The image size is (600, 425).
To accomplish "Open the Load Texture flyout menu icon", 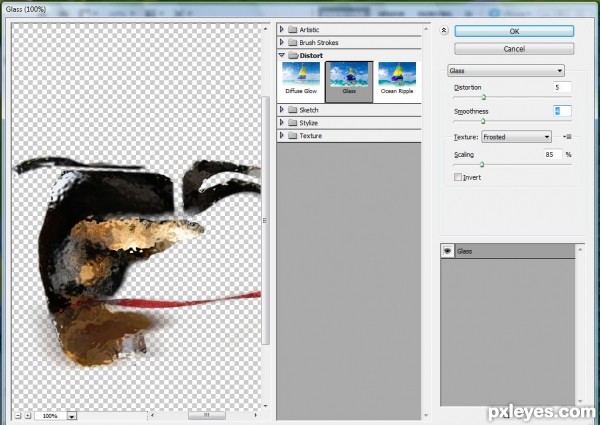I will tap(567, 137).
